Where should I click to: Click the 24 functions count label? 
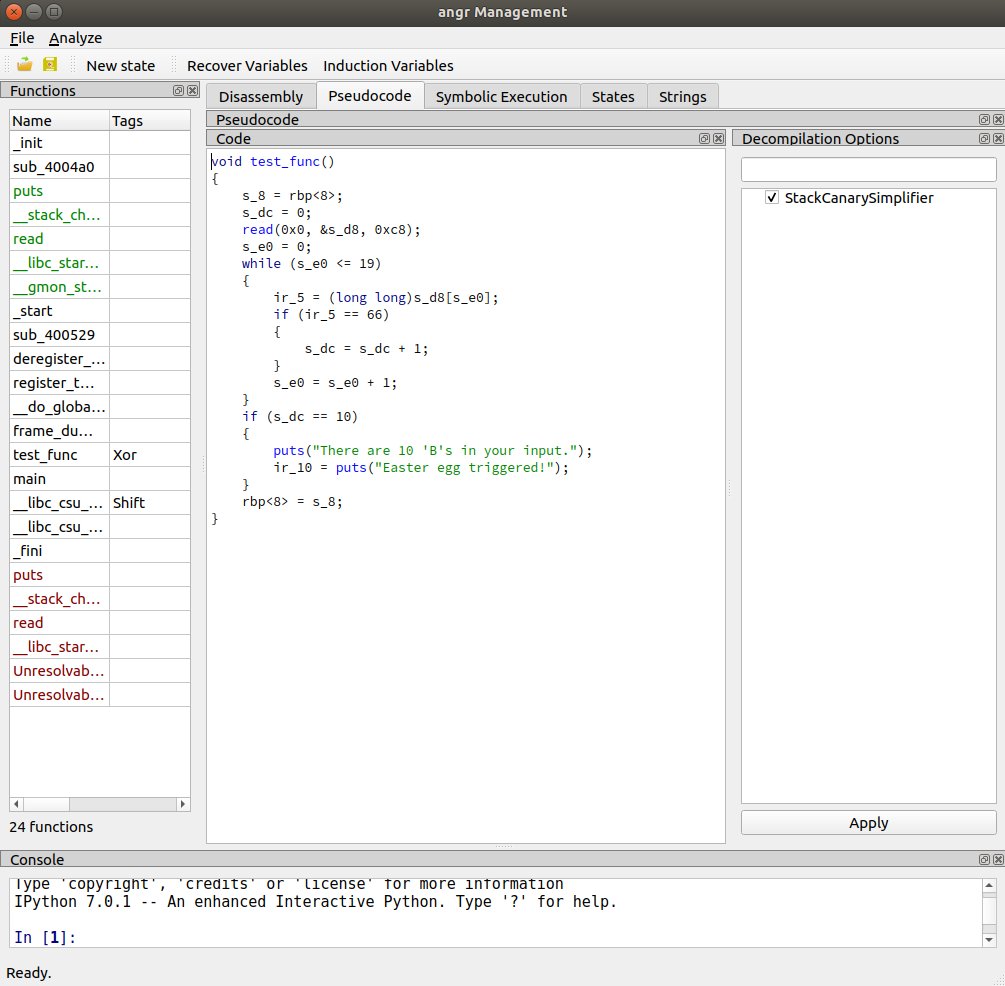(x=51, y=826)
